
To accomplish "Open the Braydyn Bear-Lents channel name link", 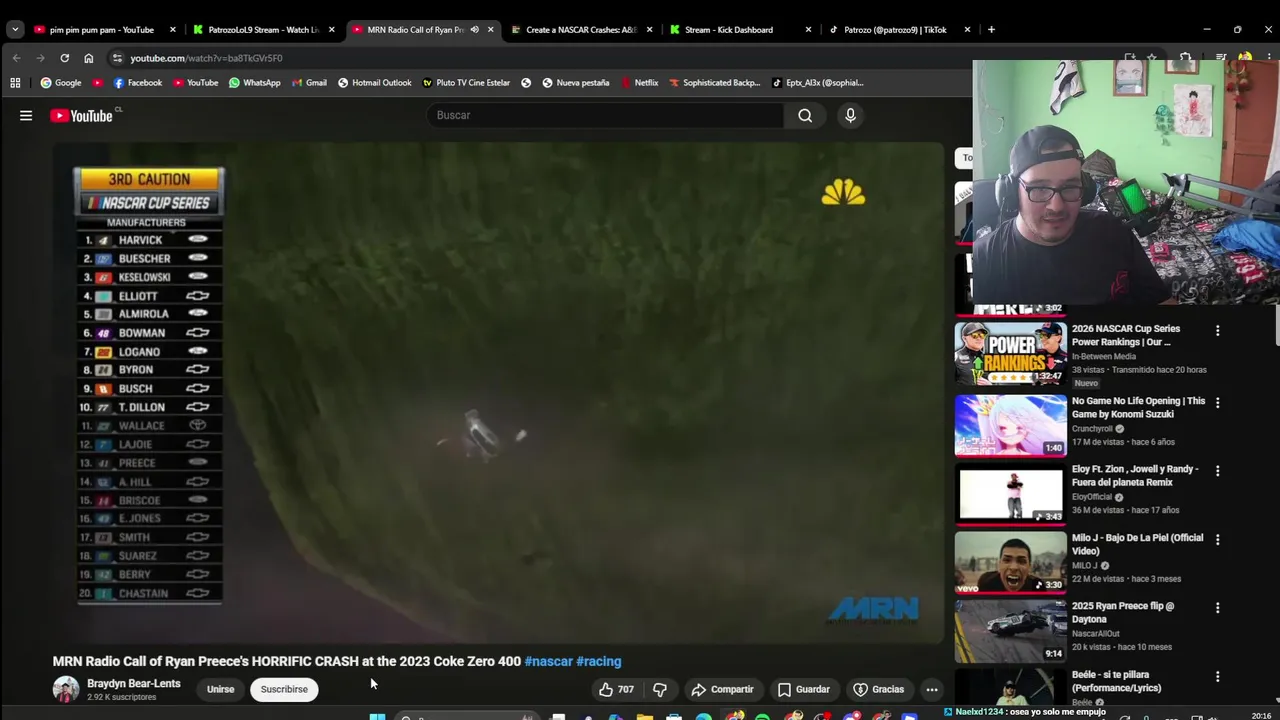I will 134,684.
